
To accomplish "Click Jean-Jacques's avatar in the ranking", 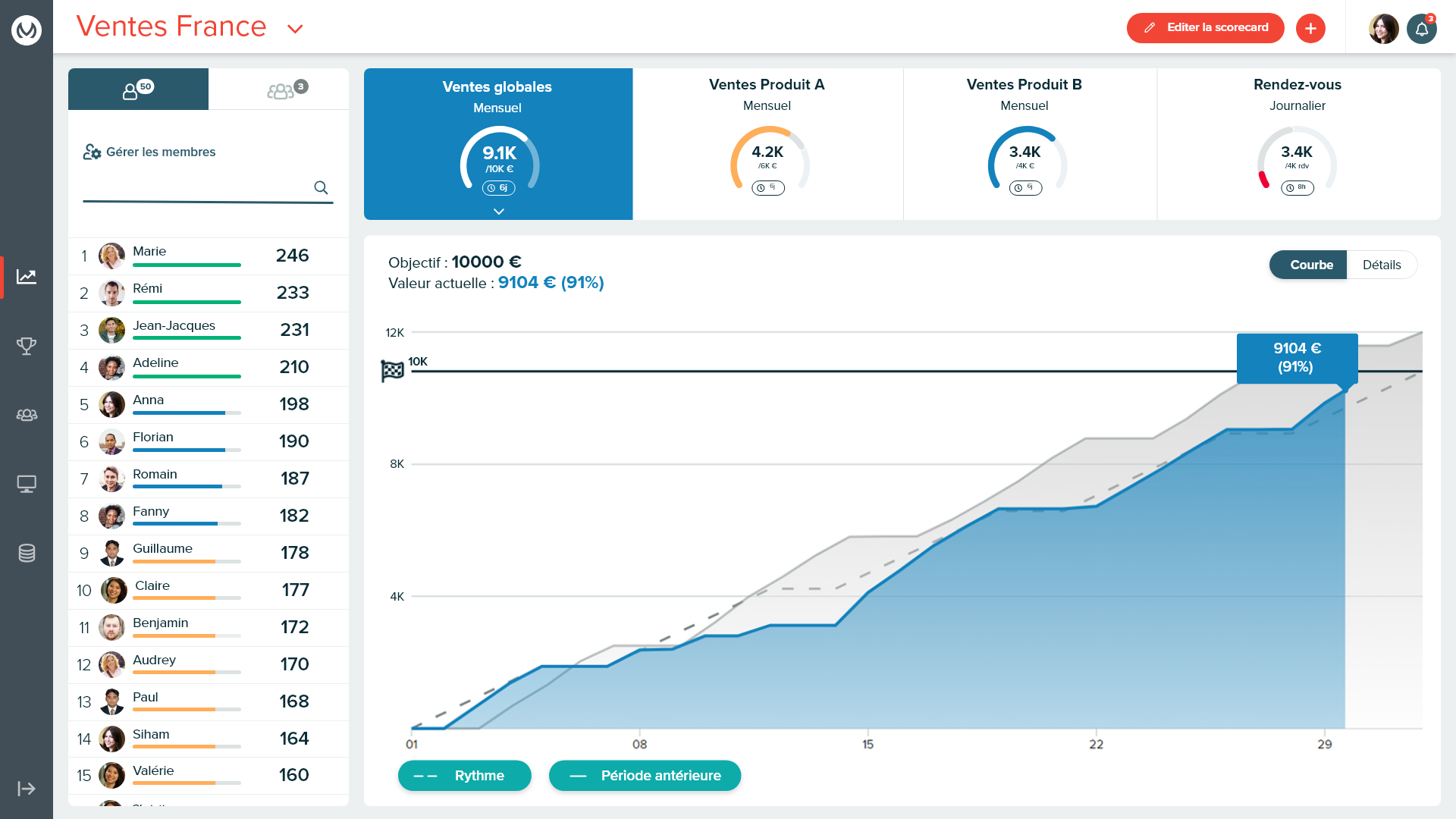I will (x=111, y=330).
